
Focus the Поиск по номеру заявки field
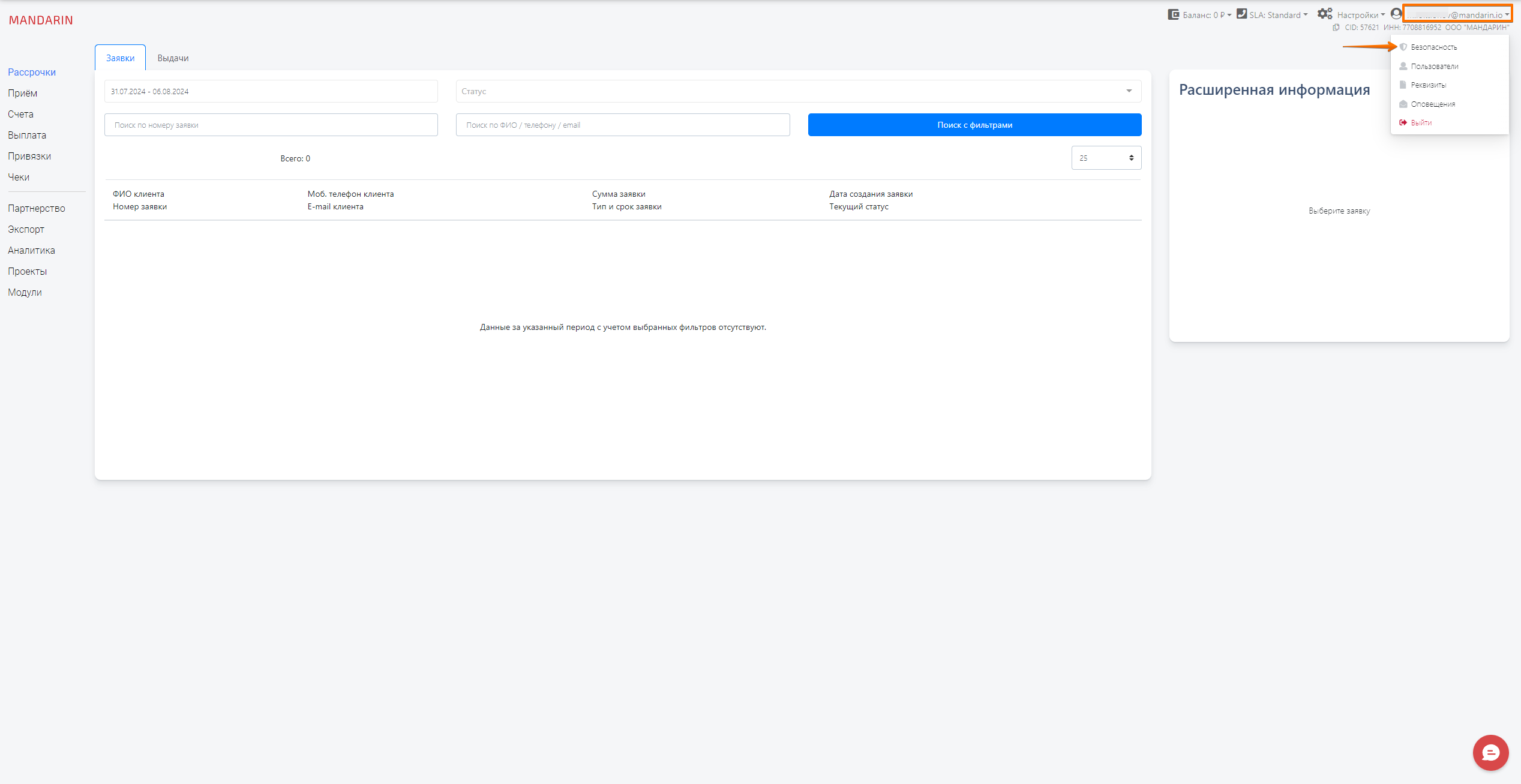tap(271, 125)
